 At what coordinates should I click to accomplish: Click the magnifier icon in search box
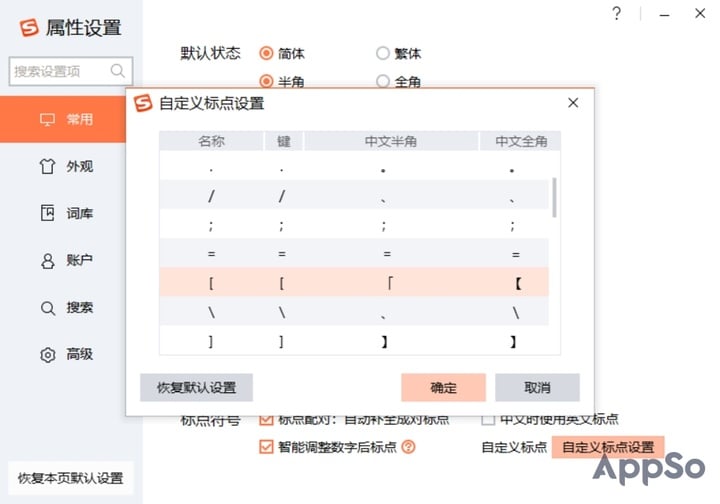click(118, 71)
